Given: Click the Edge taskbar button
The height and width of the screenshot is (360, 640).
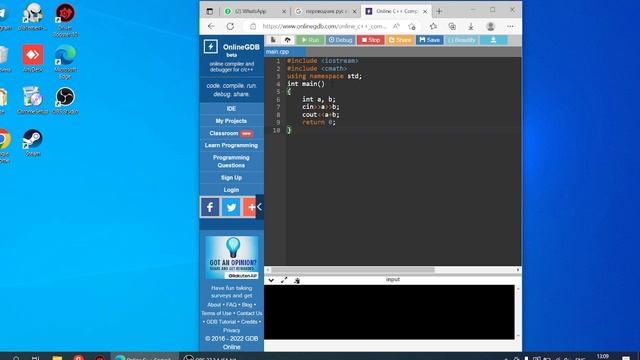Looking at the screenshot, I should tap(144, 357).
